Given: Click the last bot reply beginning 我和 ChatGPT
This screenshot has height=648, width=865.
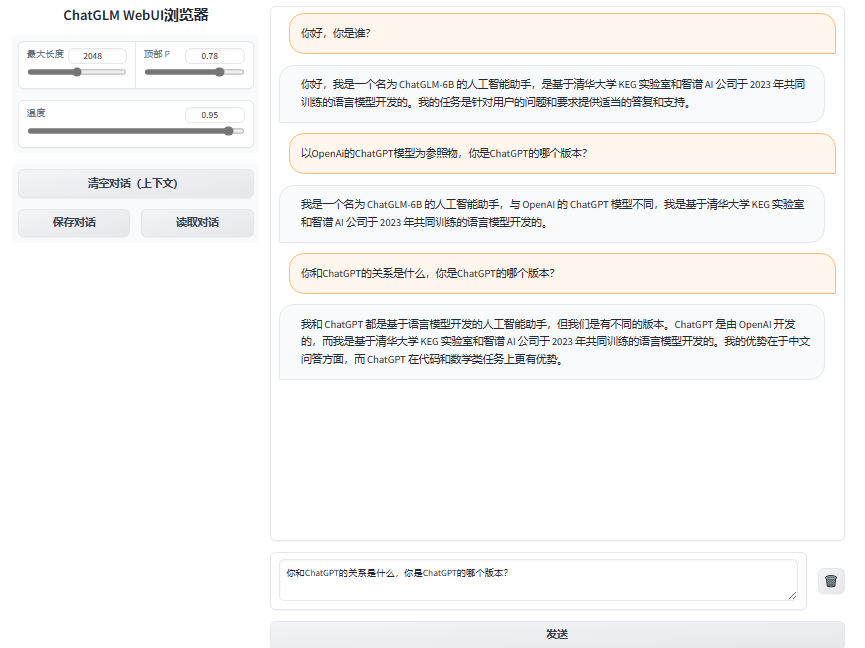Looking at the screenshot, I should (551, 342).
